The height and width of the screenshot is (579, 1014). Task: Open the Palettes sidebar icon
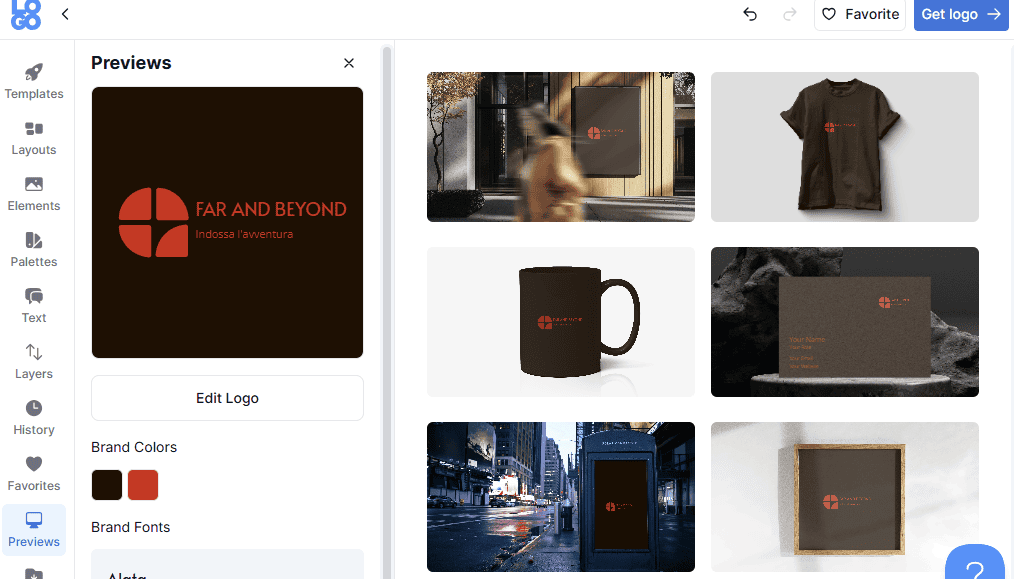[x=34, y=241]
